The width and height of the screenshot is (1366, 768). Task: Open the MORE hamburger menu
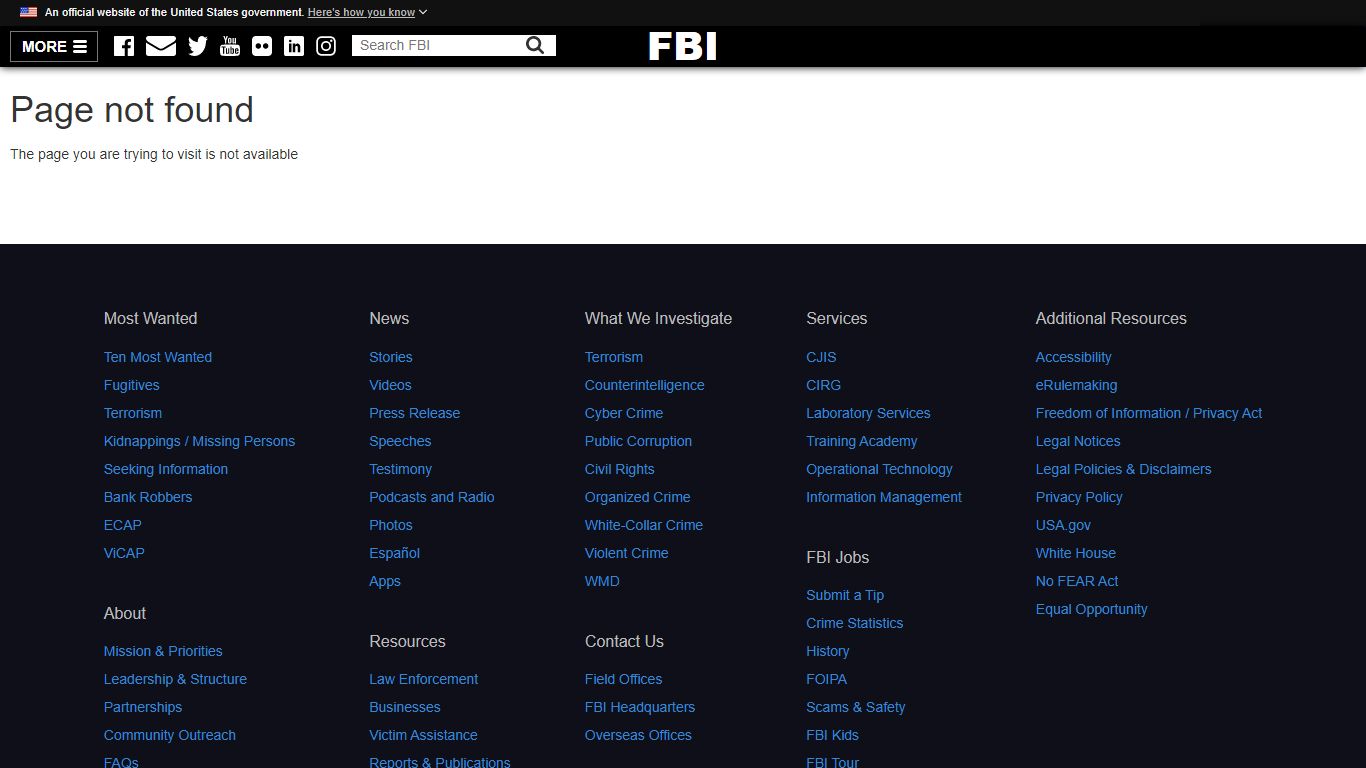[54, 46]
